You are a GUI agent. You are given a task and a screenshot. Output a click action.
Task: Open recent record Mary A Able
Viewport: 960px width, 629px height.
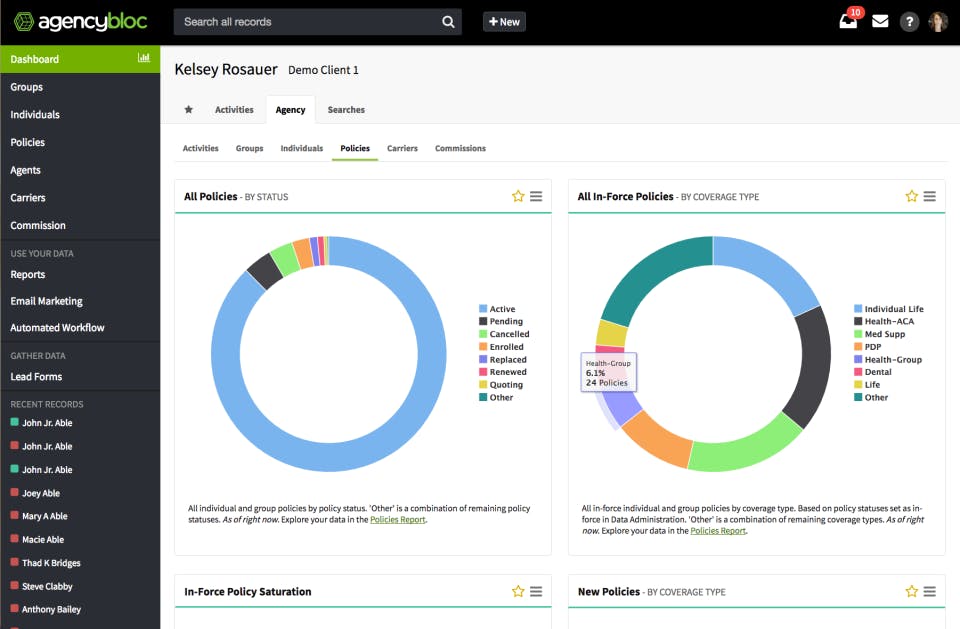click(x=45, y=516)
